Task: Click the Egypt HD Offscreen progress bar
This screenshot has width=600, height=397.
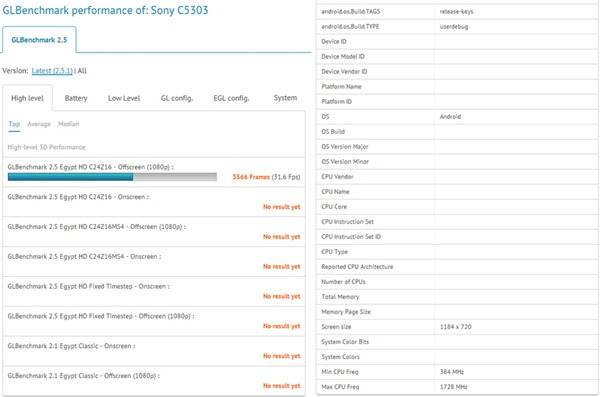Action: point(112,177)
